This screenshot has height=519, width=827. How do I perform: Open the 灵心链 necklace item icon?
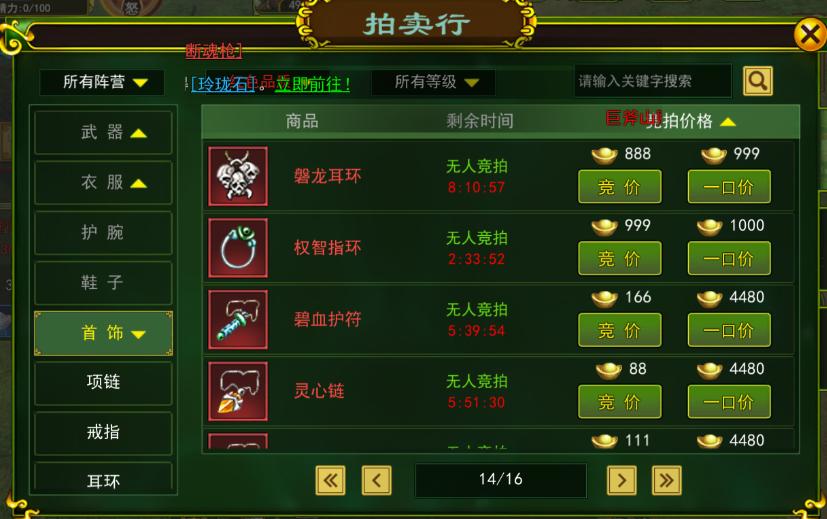click(x=238, y=391)
